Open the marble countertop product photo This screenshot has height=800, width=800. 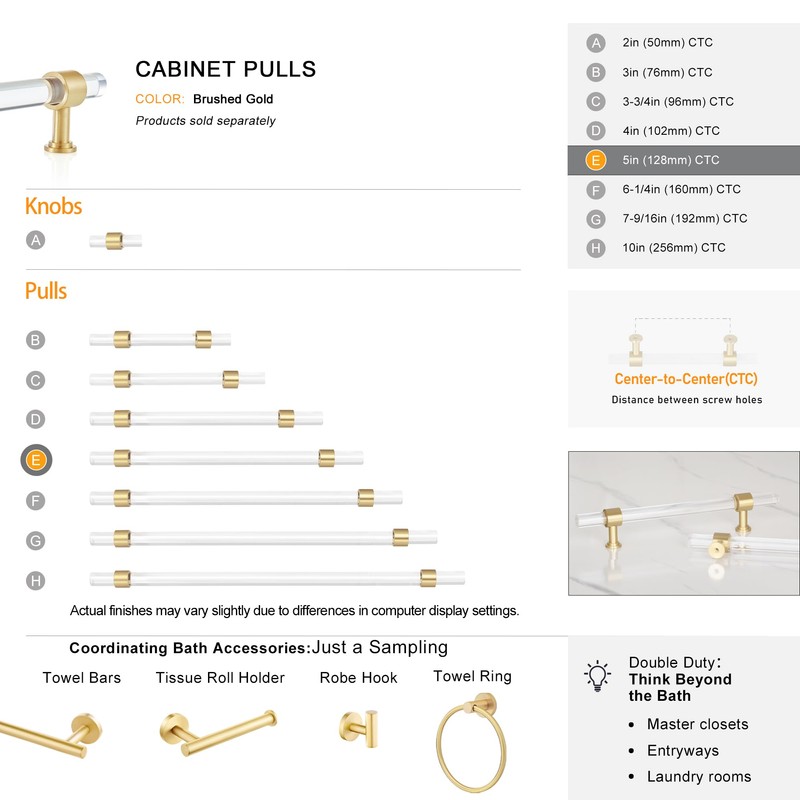(684, 523)
